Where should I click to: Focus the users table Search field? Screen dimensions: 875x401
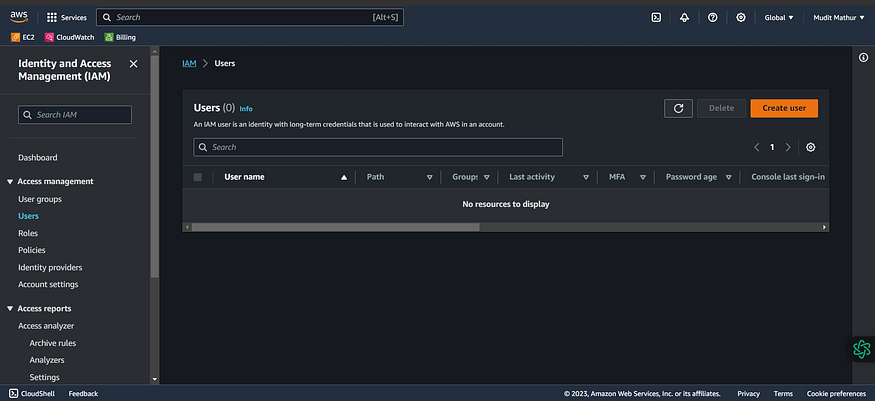pyautogui.click(x=378, y=147)
